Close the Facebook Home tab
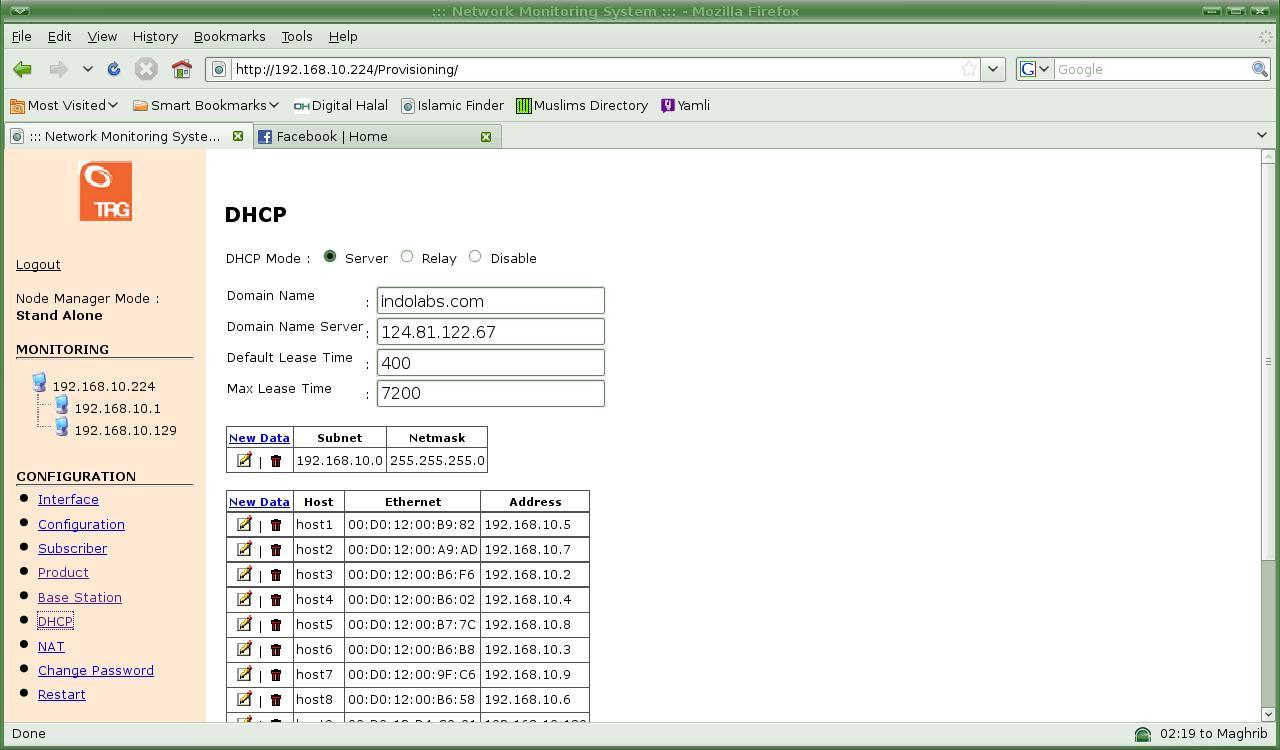Screen dimensions: 1280x750 click(486, 136)
